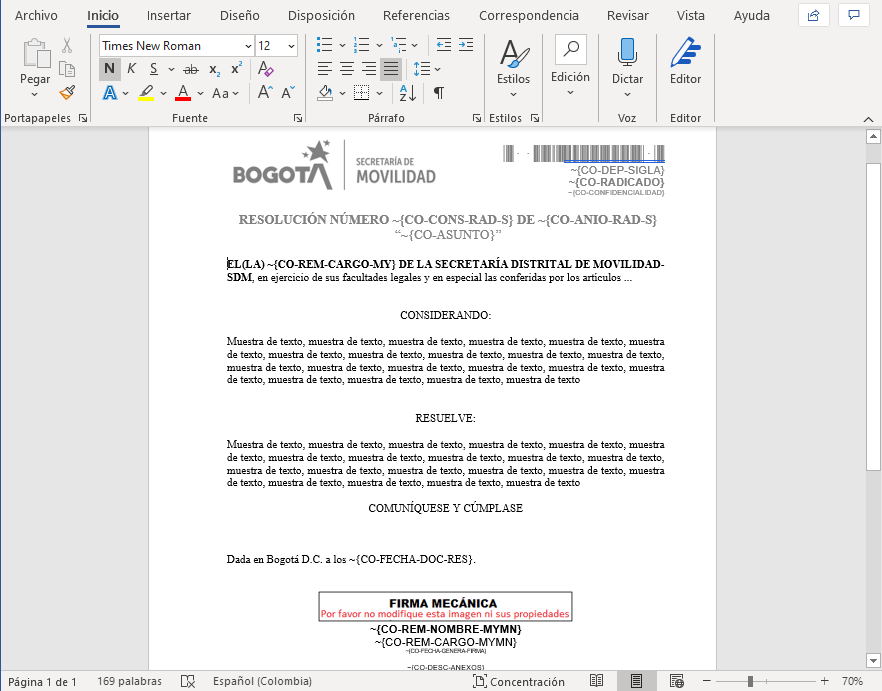The width and height of the screenshot is (882, 691).
Task: Apply text effects with blue A icon
Action: [110, 93]
